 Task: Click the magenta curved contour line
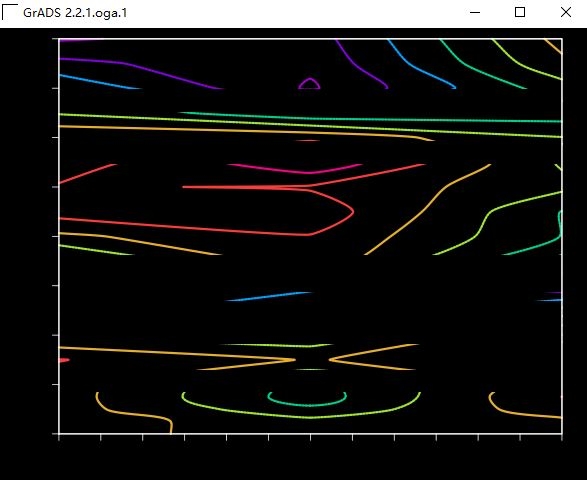click(x=296, y=169)
